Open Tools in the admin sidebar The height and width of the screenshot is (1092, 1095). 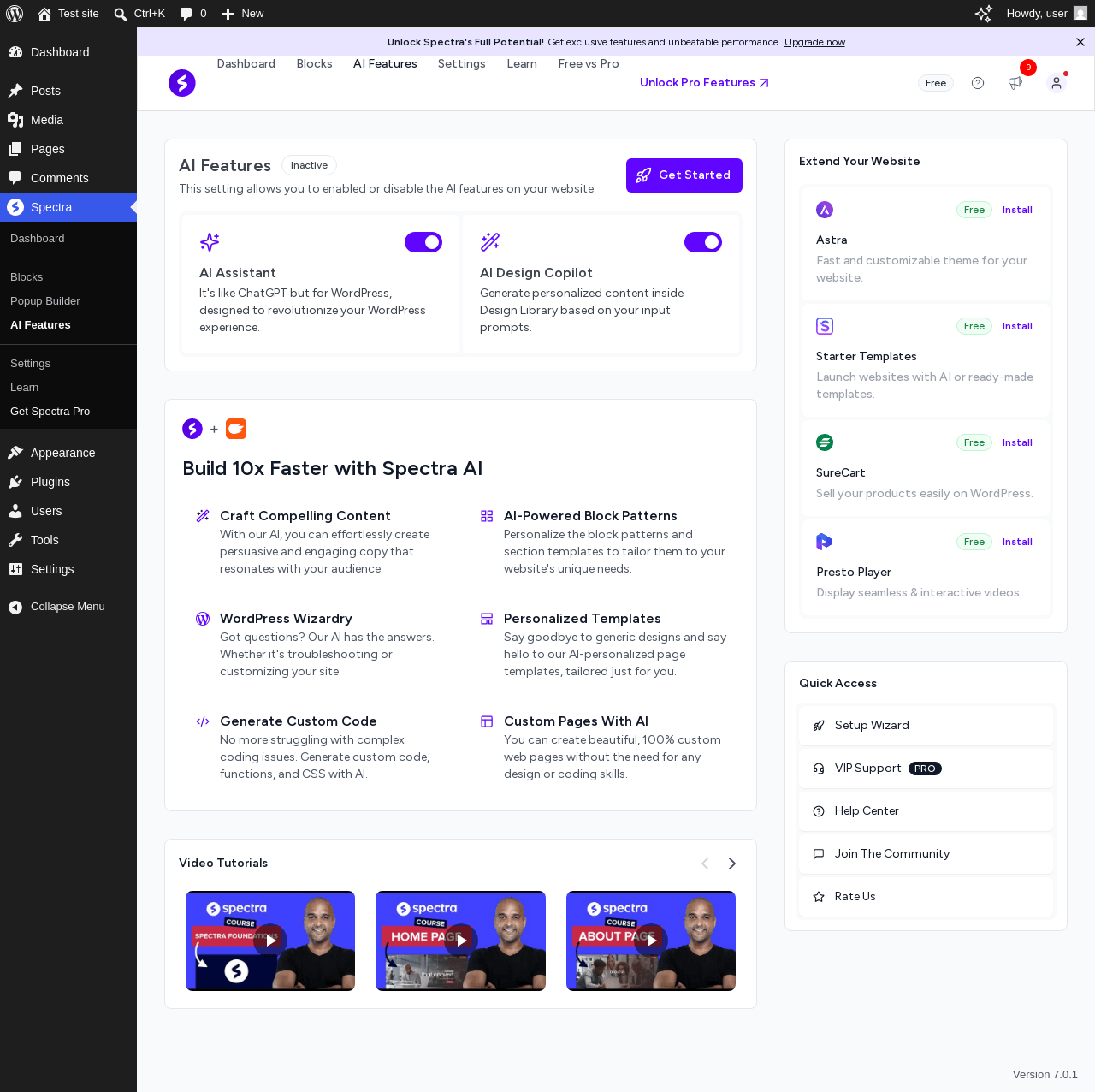pyautogui.click(x=68, y=540)
